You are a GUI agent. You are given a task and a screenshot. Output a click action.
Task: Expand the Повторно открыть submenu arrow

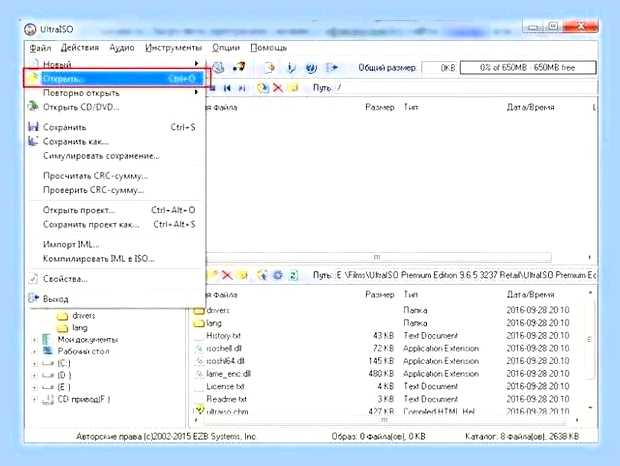pyautogui.click(x=197, y=92)
